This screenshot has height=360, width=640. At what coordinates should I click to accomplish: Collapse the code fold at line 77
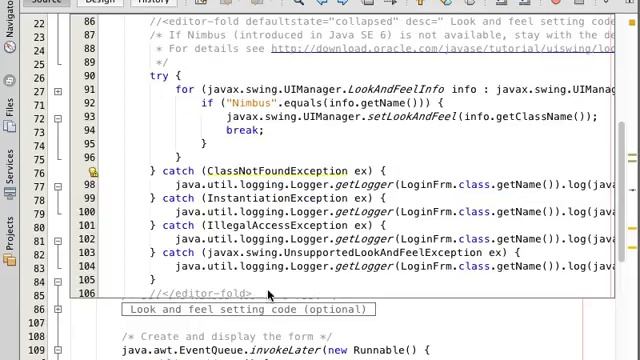58,187
